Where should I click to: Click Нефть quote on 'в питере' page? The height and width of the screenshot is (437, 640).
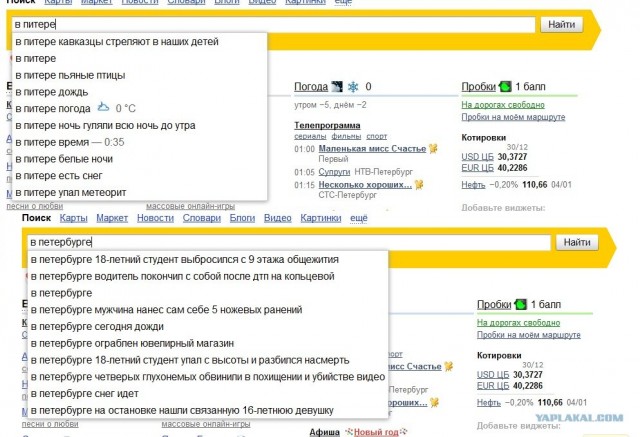(x=473, y=185)
